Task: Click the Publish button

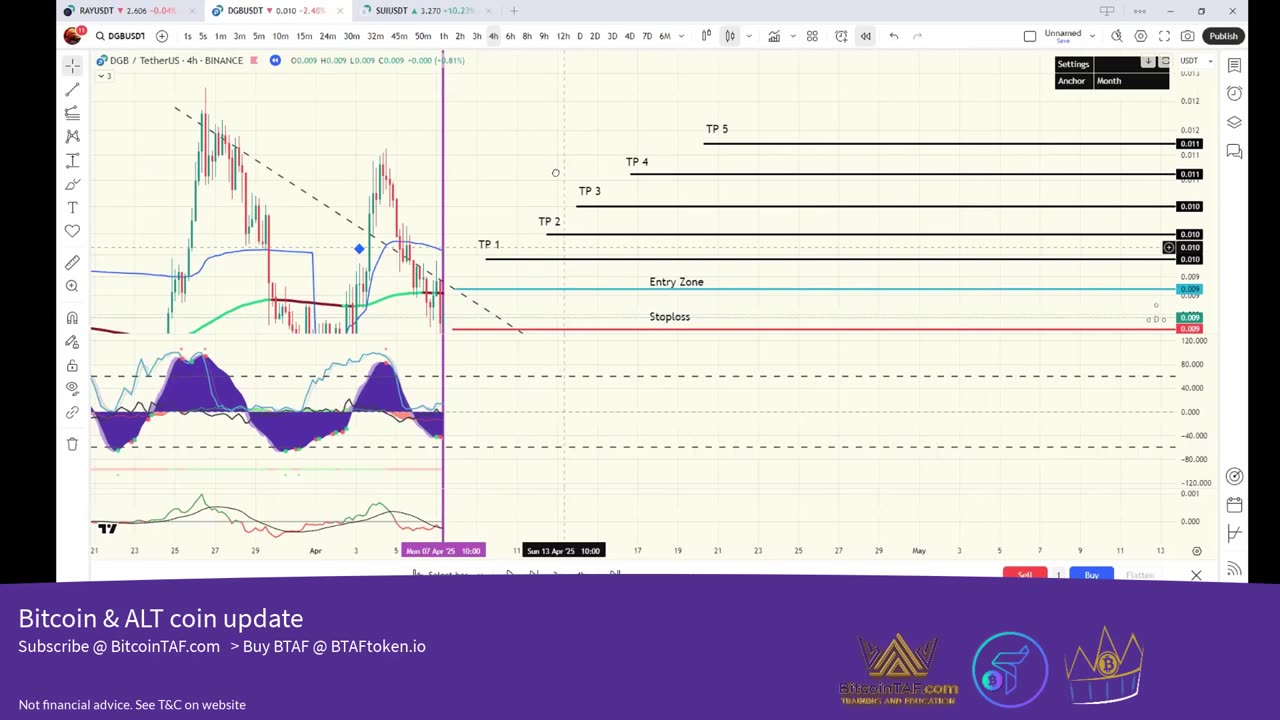Action: [x=1223, y=36]
